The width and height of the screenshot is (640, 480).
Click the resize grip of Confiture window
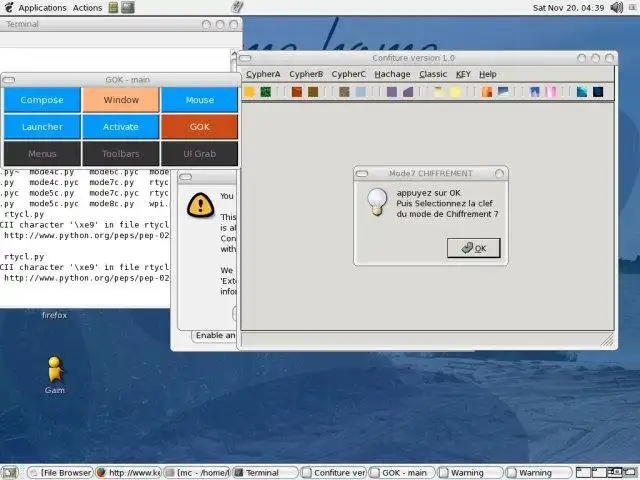[607, 340]
